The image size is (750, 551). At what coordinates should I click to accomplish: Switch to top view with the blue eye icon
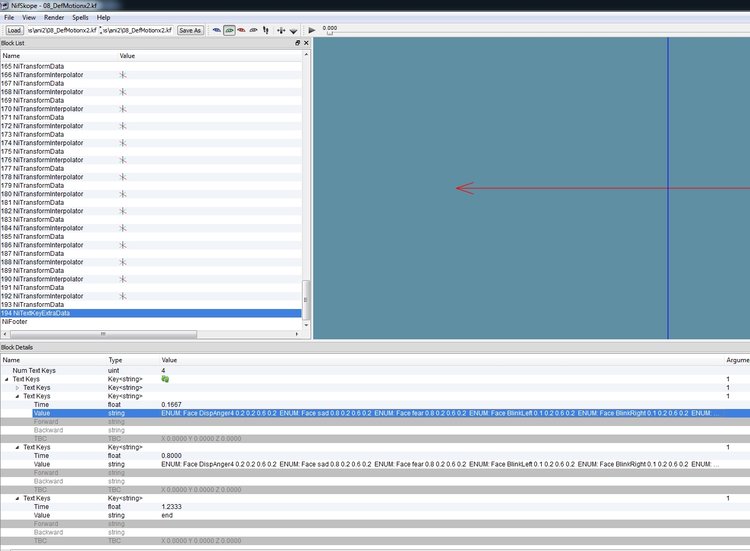[x=217, y=30]
